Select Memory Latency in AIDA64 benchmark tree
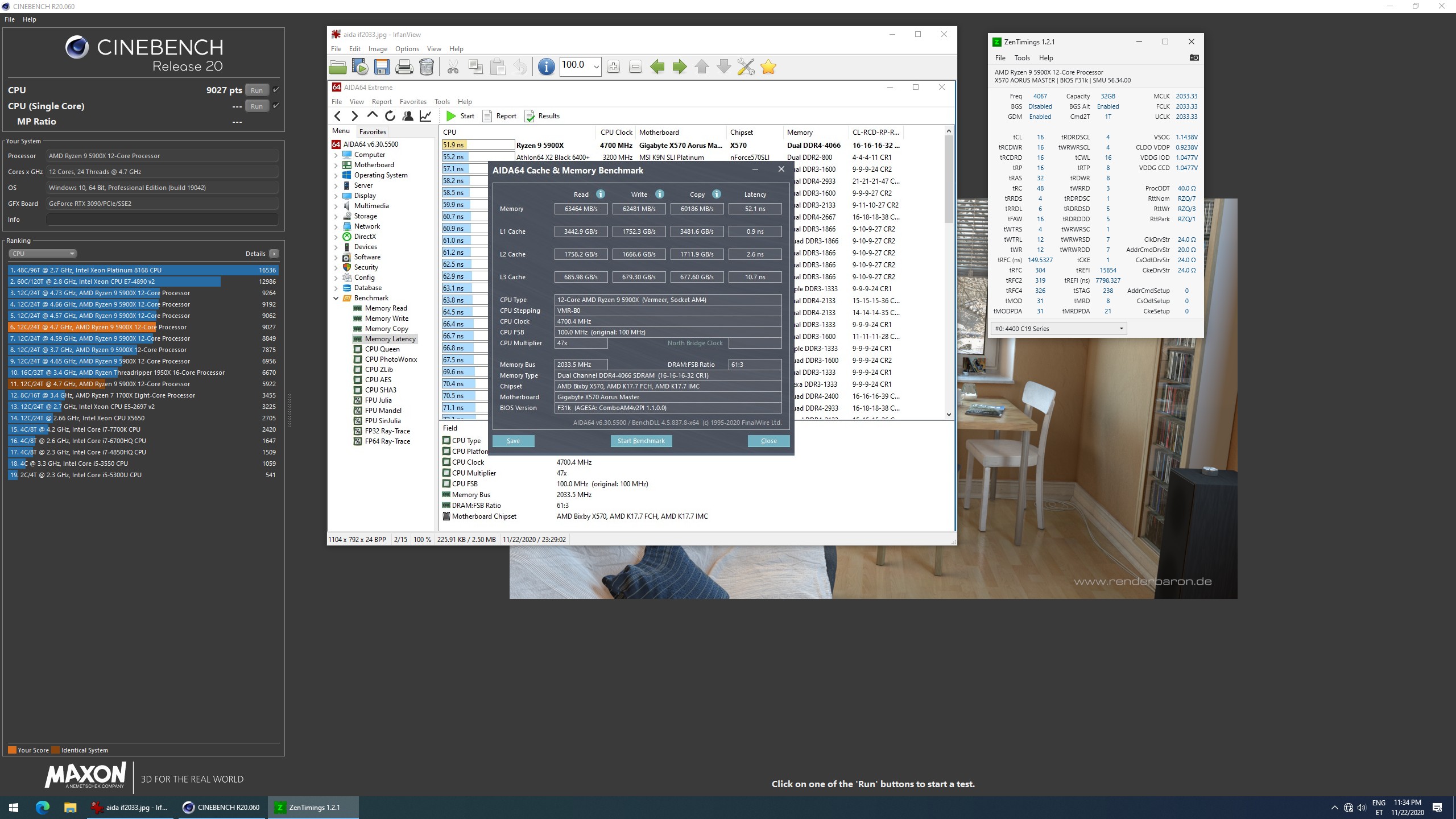Viewport: 1456px width, 819px height. pyautogui.click(x=390, y=339)
